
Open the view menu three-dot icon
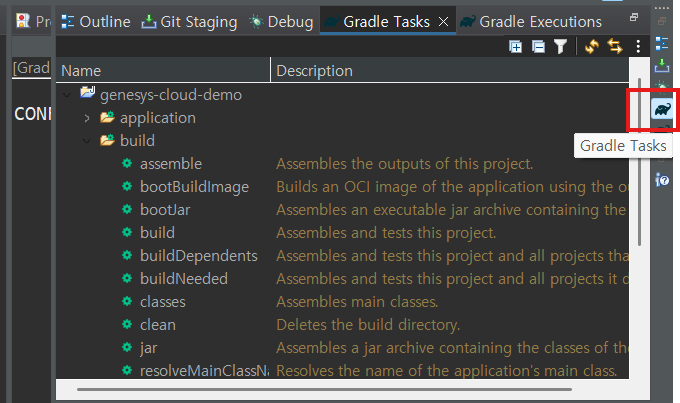click(x=638, y=46)
